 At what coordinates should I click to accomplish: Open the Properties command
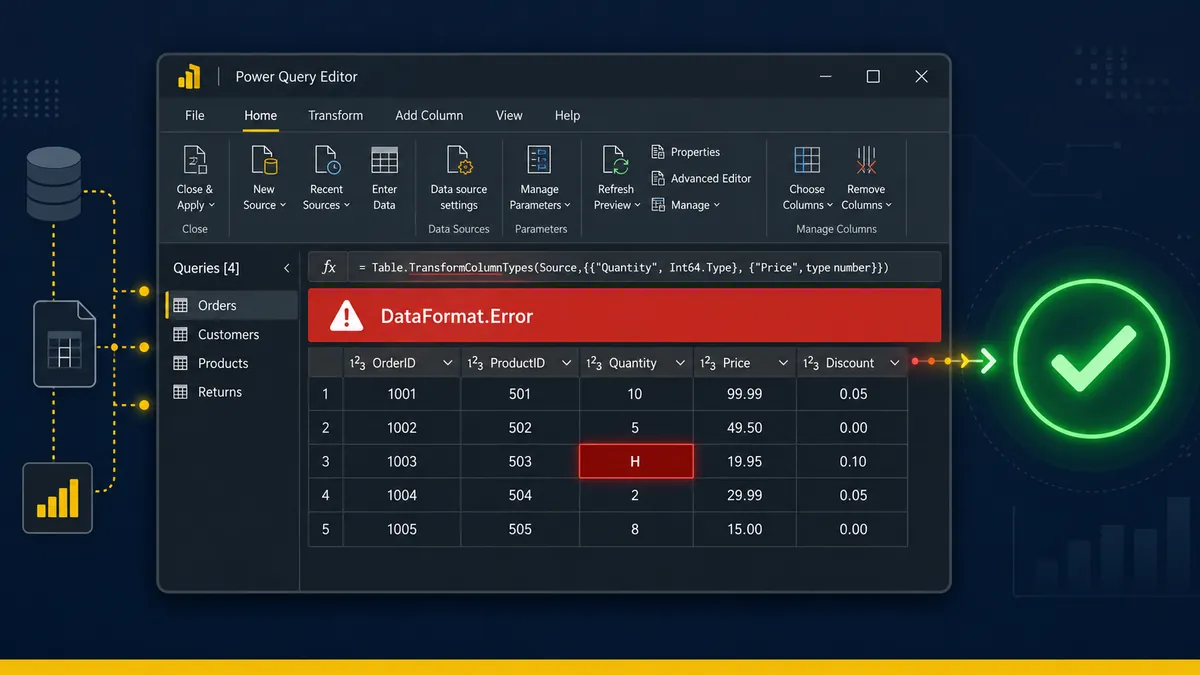pos(686,152)
